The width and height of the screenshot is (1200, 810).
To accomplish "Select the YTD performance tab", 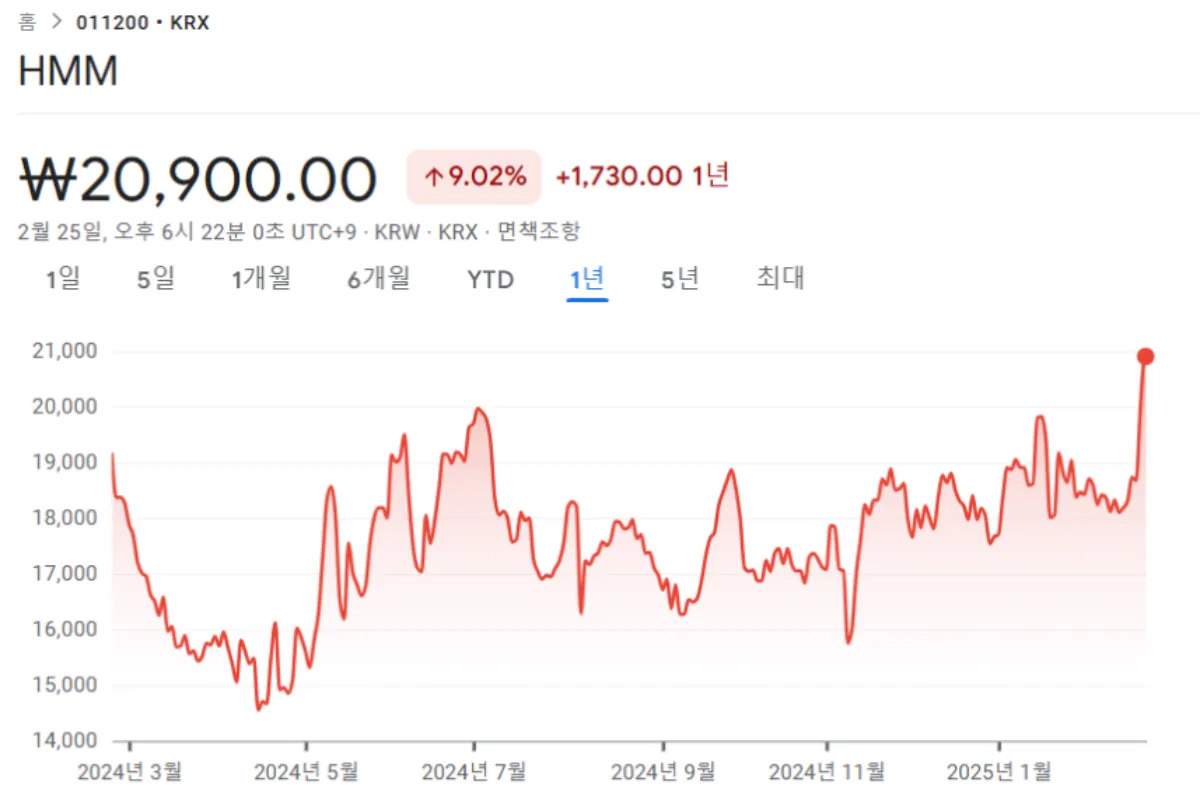I will (x=489, y=280).
